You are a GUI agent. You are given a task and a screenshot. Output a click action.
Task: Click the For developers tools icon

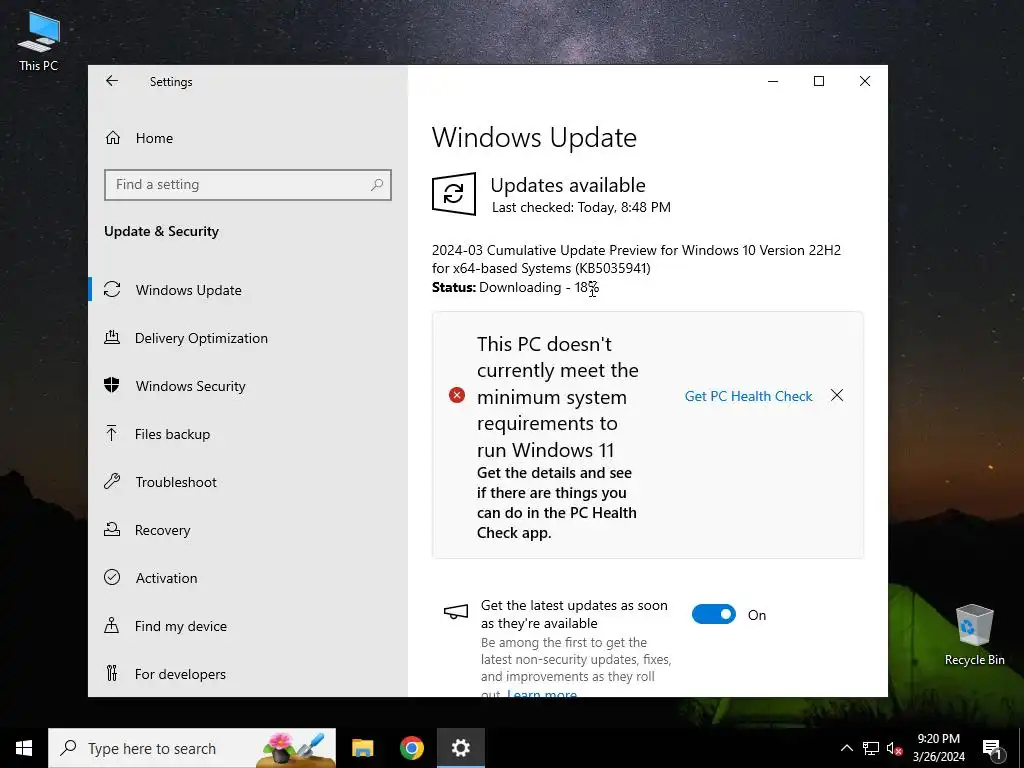click(112, 673)
